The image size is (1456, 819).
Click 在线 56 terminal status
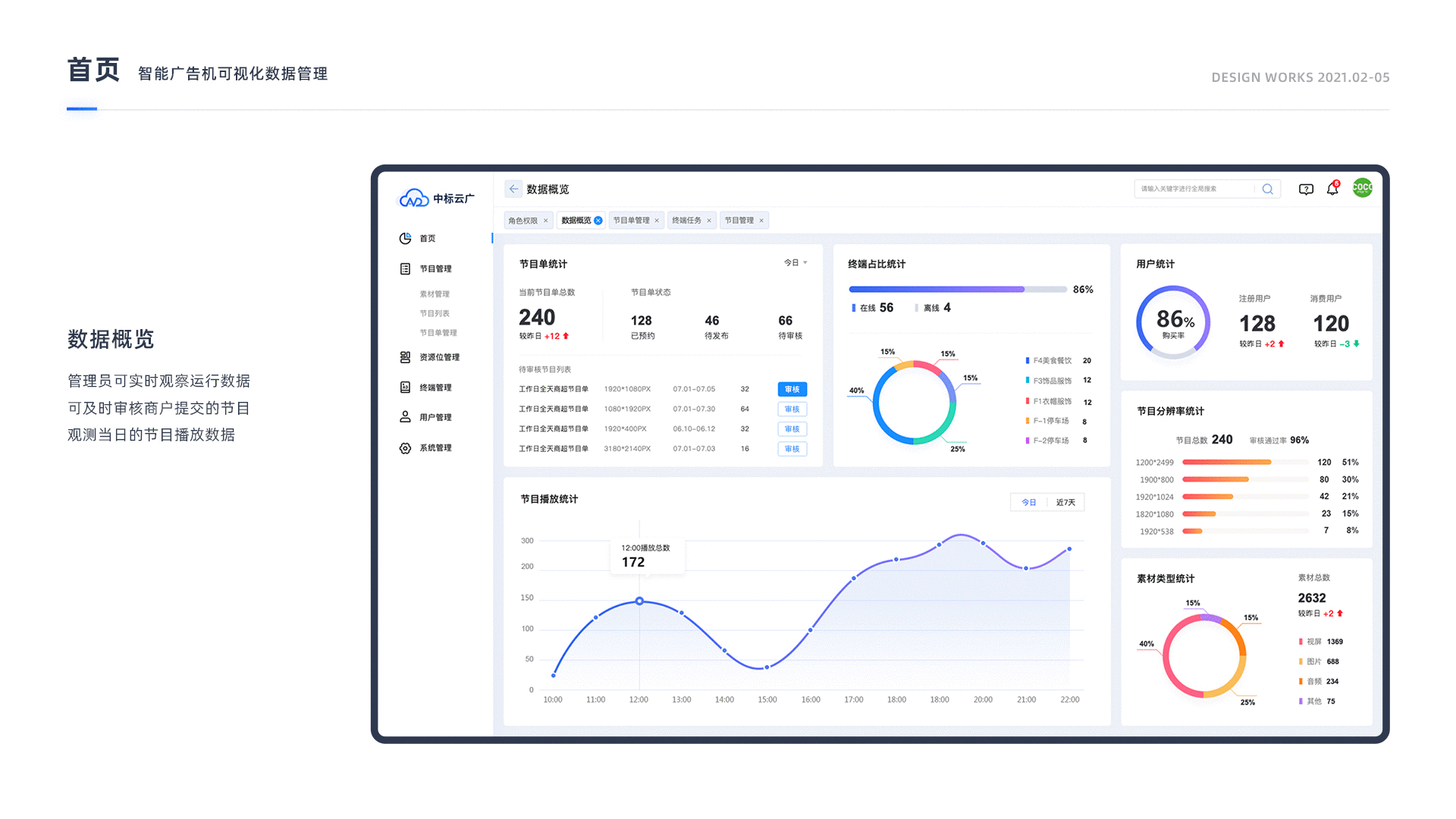873,308
